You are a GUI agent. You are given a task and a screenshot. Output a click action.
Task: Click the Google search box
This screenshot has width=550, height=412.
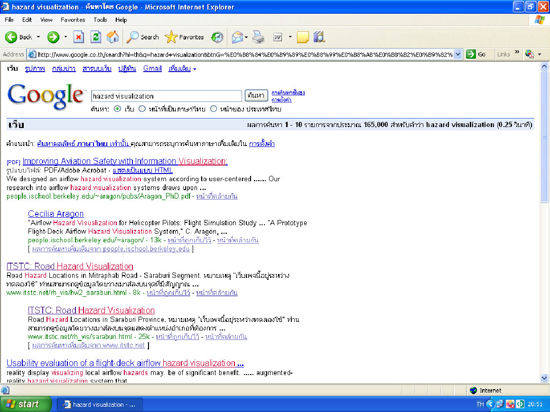click(x=166, y=96)
